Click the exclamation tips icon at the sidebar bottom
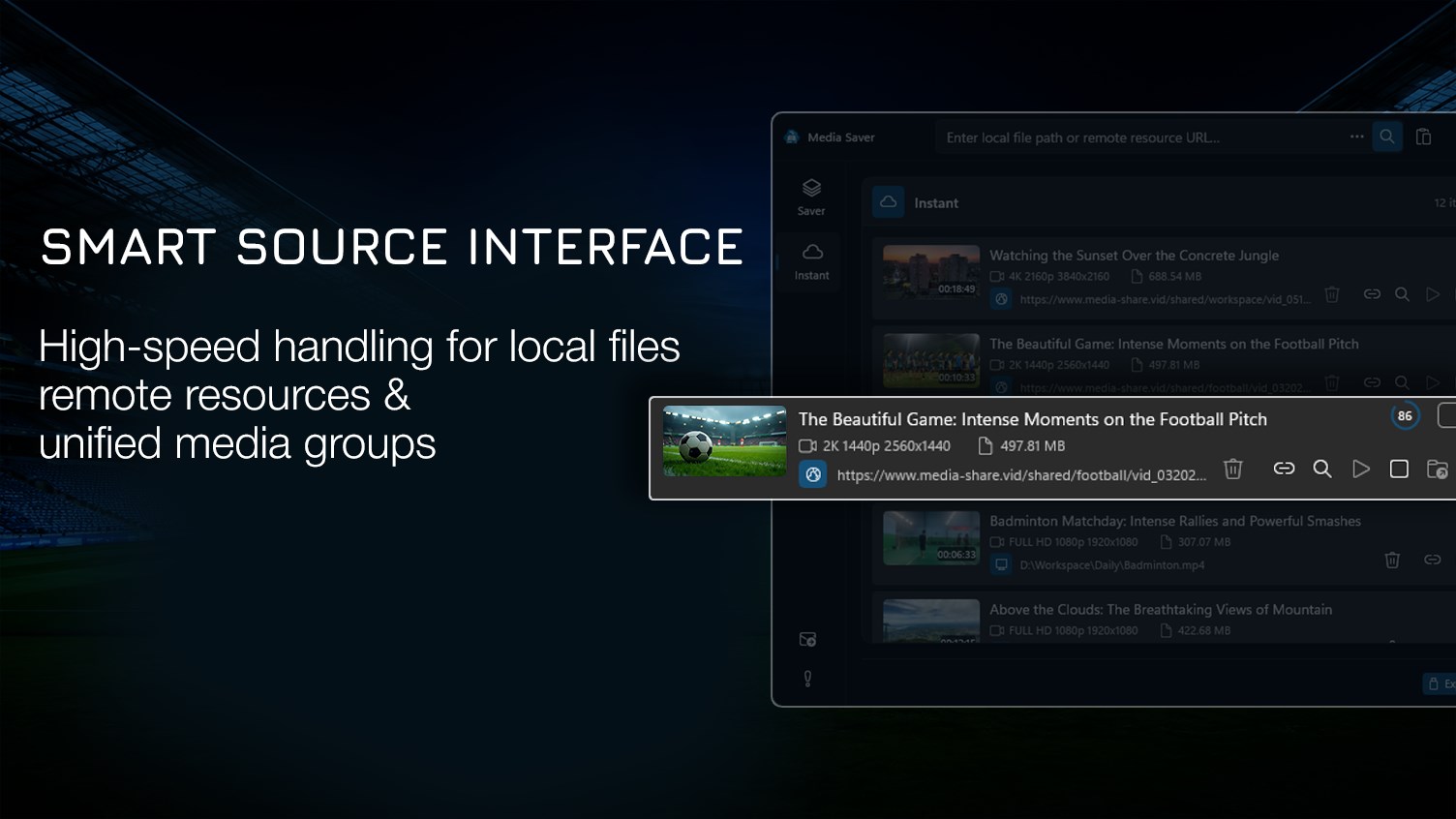1456x819 pixels. click(x=807, y=679)
